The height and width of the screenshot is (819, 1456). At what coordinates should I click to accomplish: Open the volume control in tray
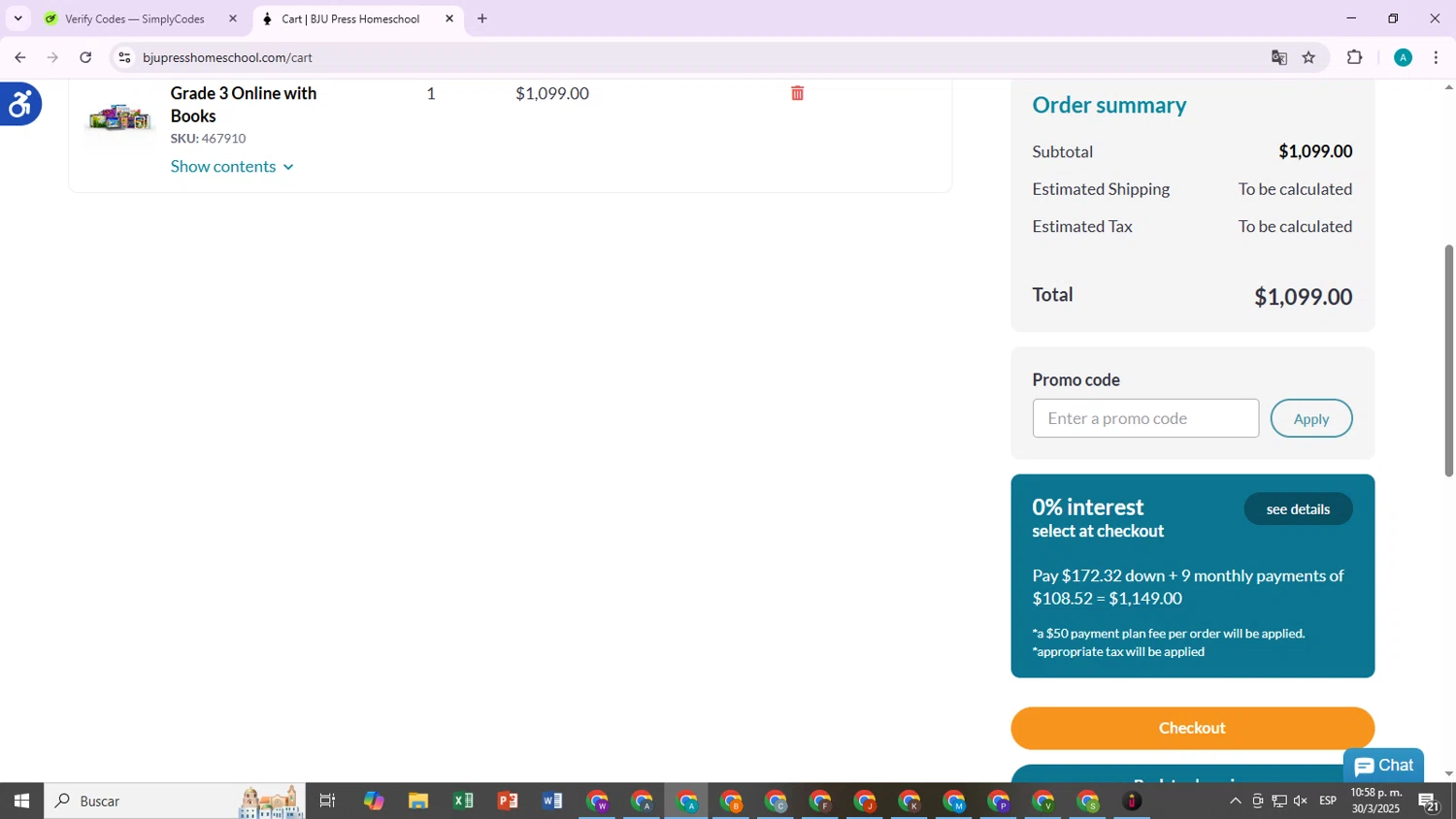coord(1301,801)
